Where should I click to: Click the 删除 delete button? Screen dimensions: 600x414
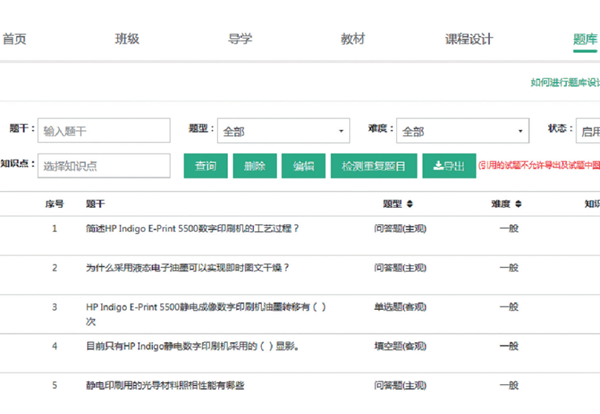[254, 166]
